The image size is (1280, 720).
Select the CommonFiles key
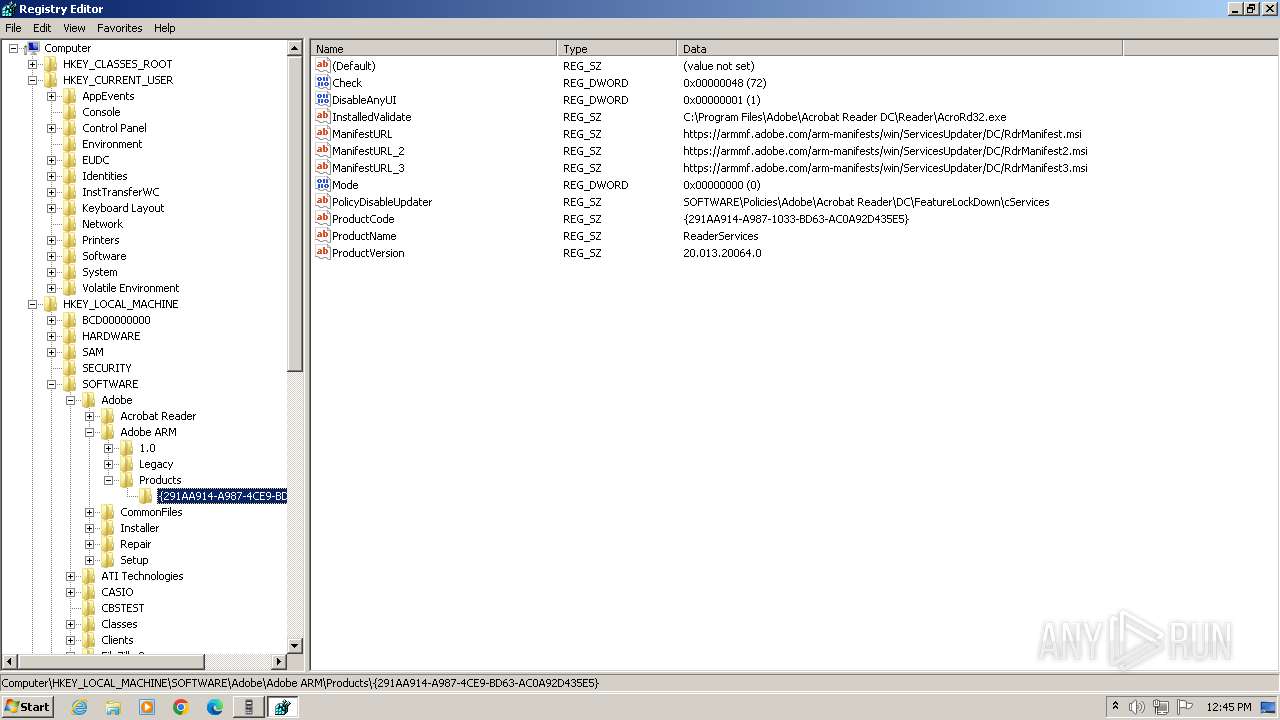[151, 512]
